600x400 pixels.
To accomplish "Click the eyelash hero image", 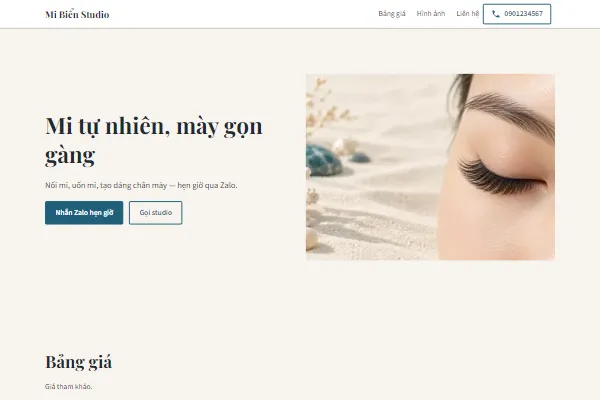I will 430,167.
